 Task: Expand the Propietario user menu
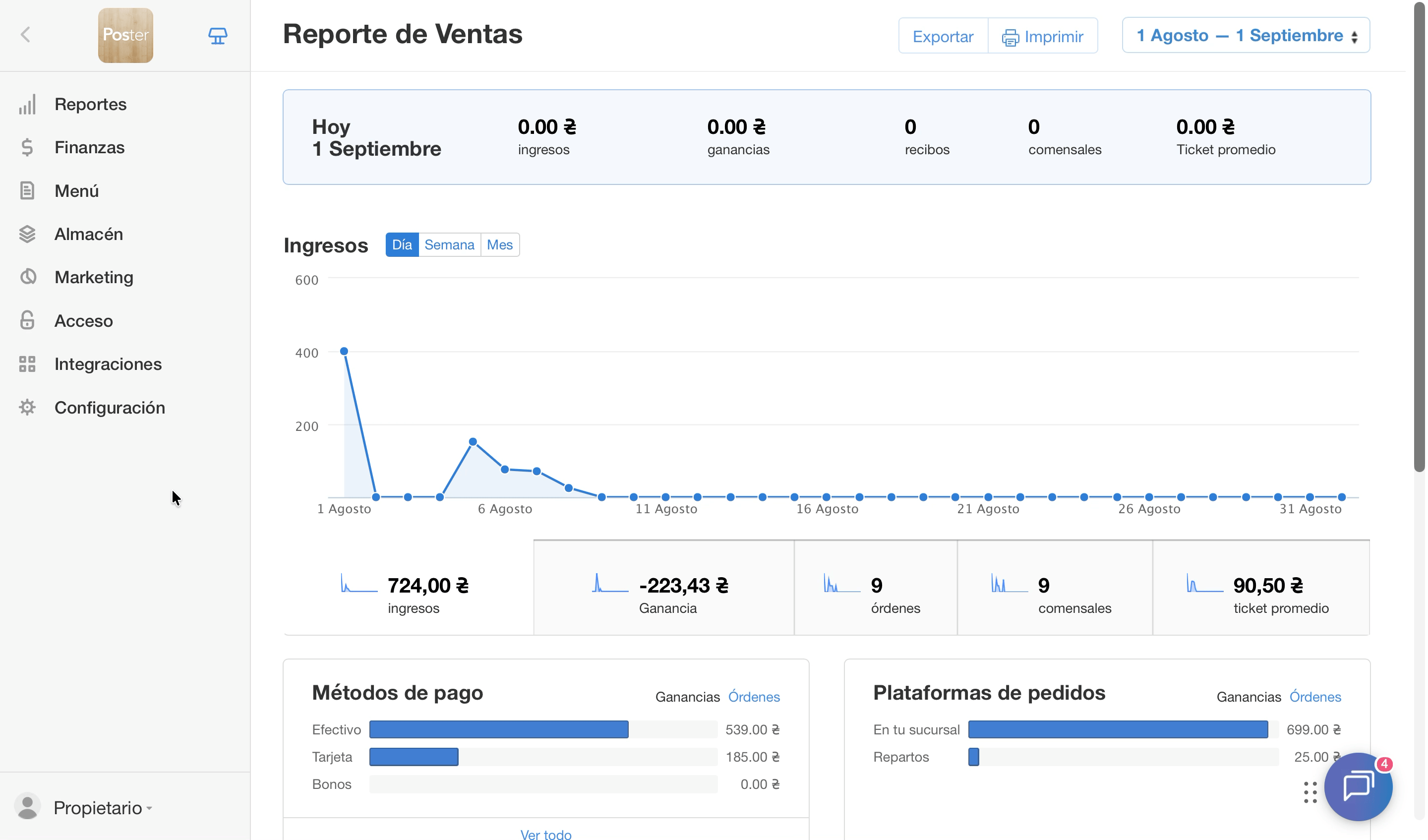[x=103, y=808]
